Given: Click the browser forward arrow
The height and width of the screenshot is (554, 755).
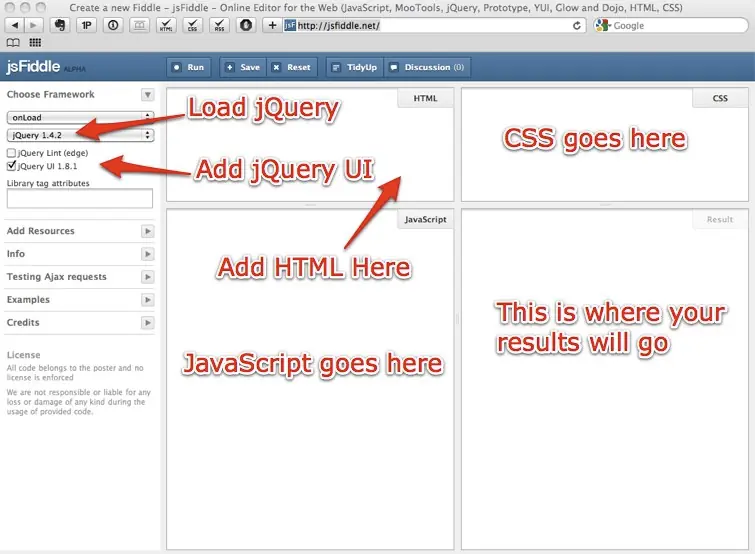Looking at the screenshot, I should (x=33, y=26).
